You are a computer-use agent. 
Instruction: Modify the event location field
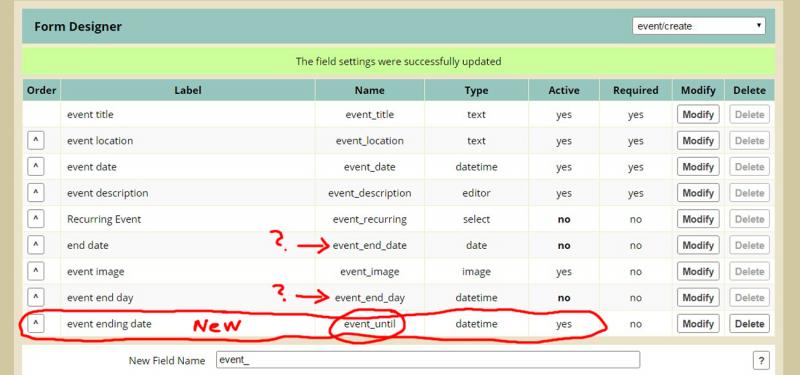(x=698, y=140)
